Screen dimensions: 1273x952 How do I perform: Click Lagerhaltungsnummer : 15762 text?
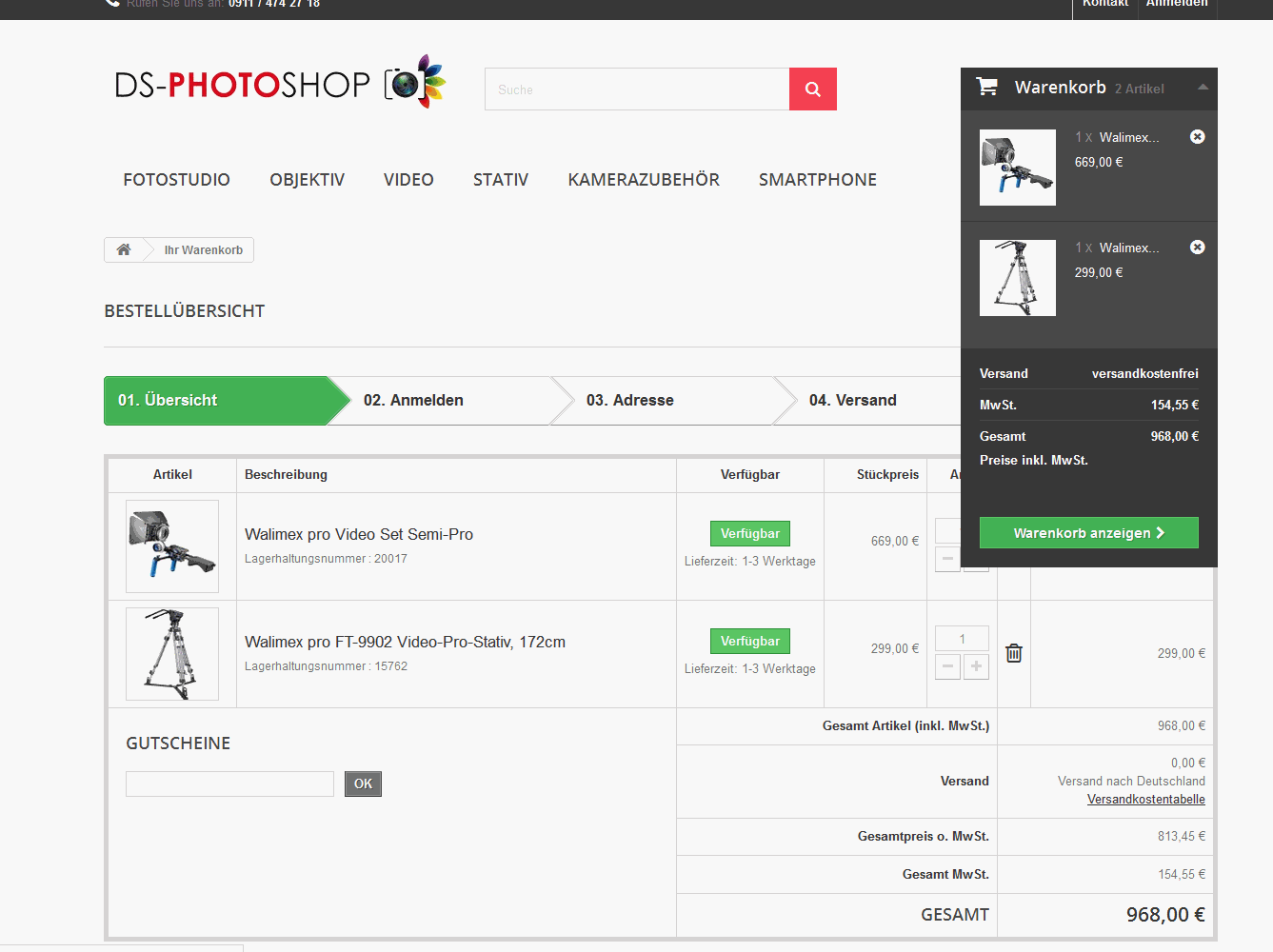point(326,666)
